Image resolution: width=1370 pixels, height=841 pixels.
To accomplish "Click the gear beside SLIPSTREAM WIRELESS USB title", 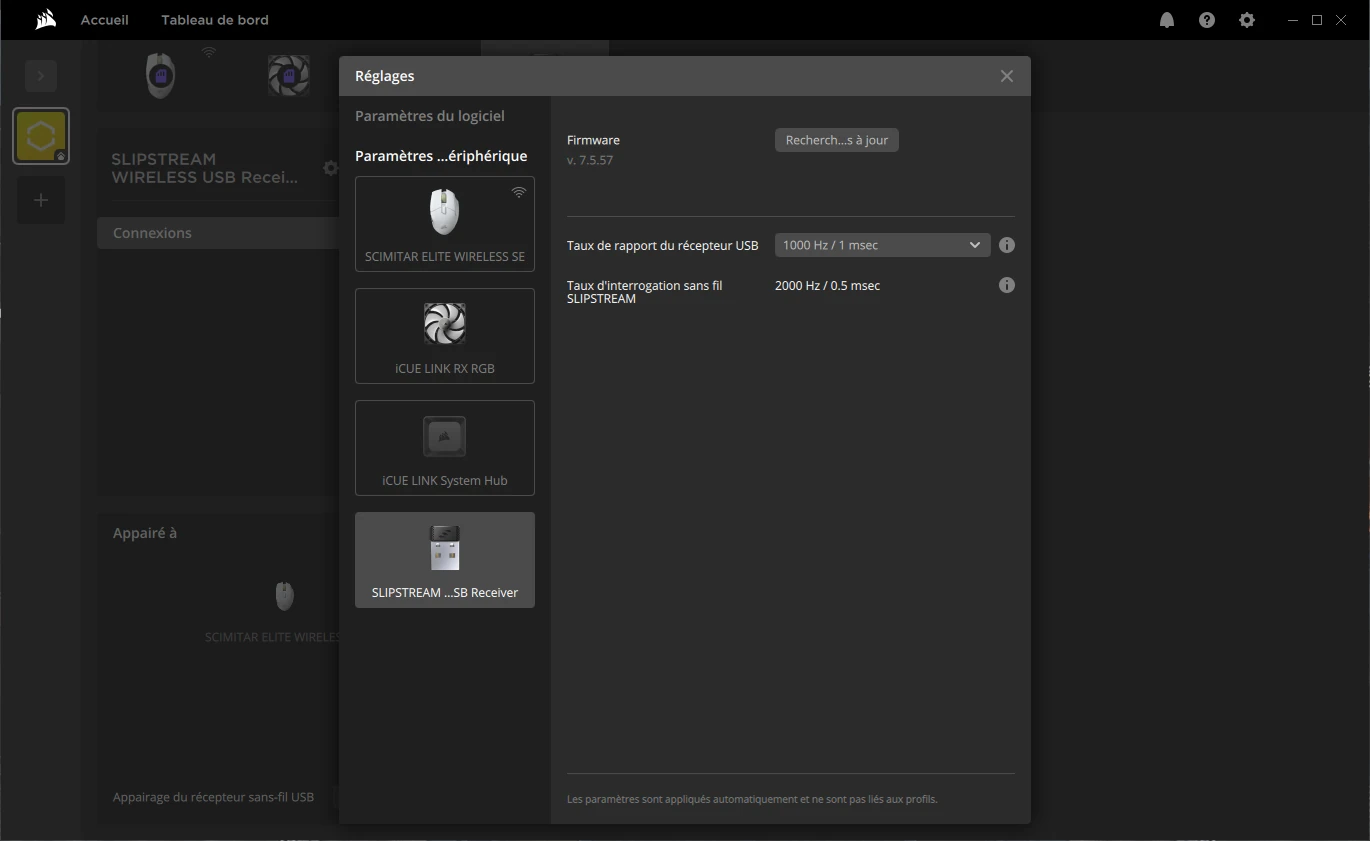I will 330,168.
